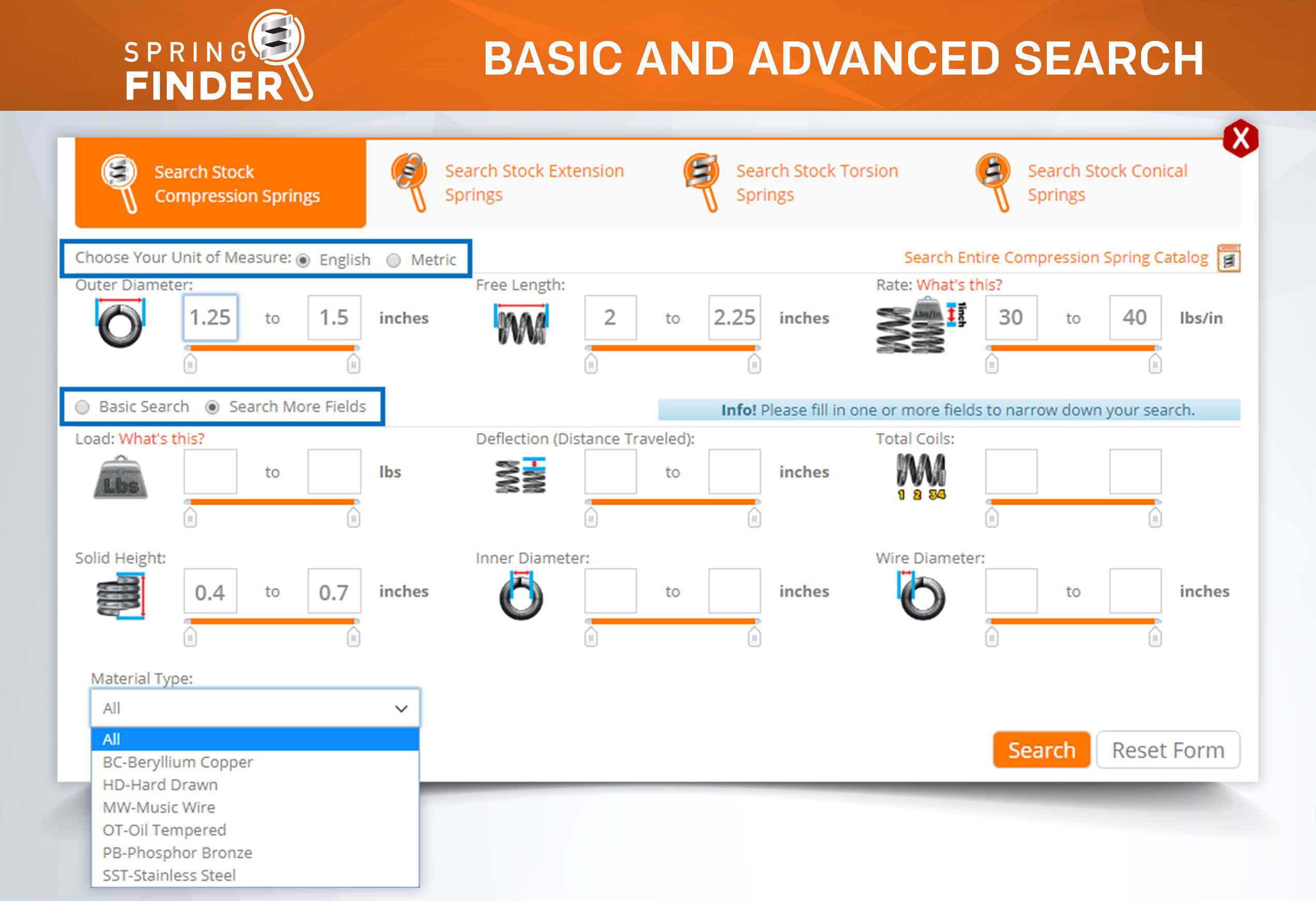The height and width of the screenshot is (901, 1316).
Task: Collapse the Material Type dropdown box
Action: click(x=255, y=708)
